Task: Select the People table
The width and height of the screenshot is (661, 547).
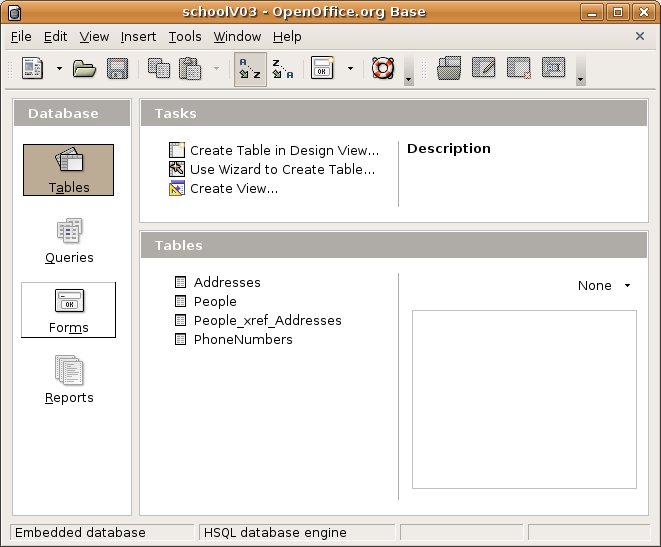Action: [x=206, y=301]
